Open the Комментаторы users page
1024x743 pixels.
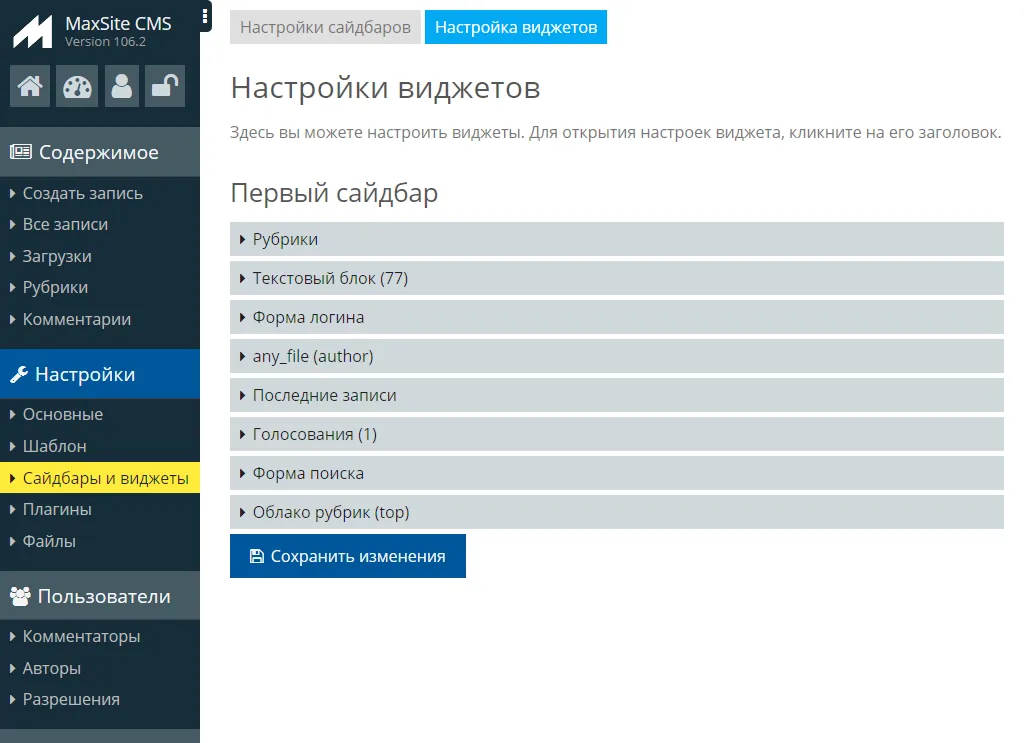(x=81, y=636)
